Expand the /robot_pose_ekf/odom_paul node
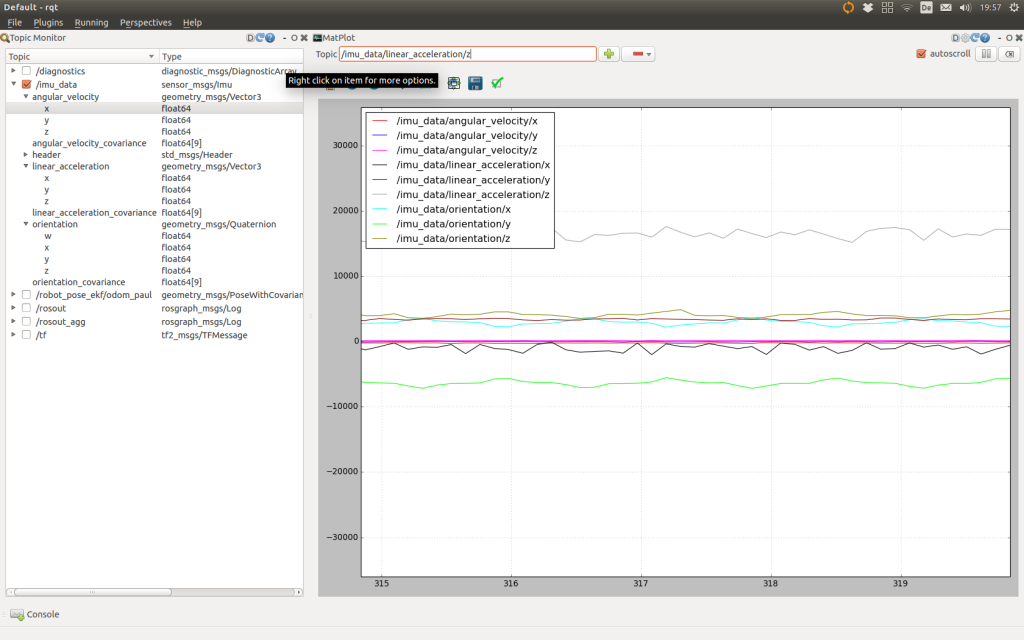 [x=13, y=295]
